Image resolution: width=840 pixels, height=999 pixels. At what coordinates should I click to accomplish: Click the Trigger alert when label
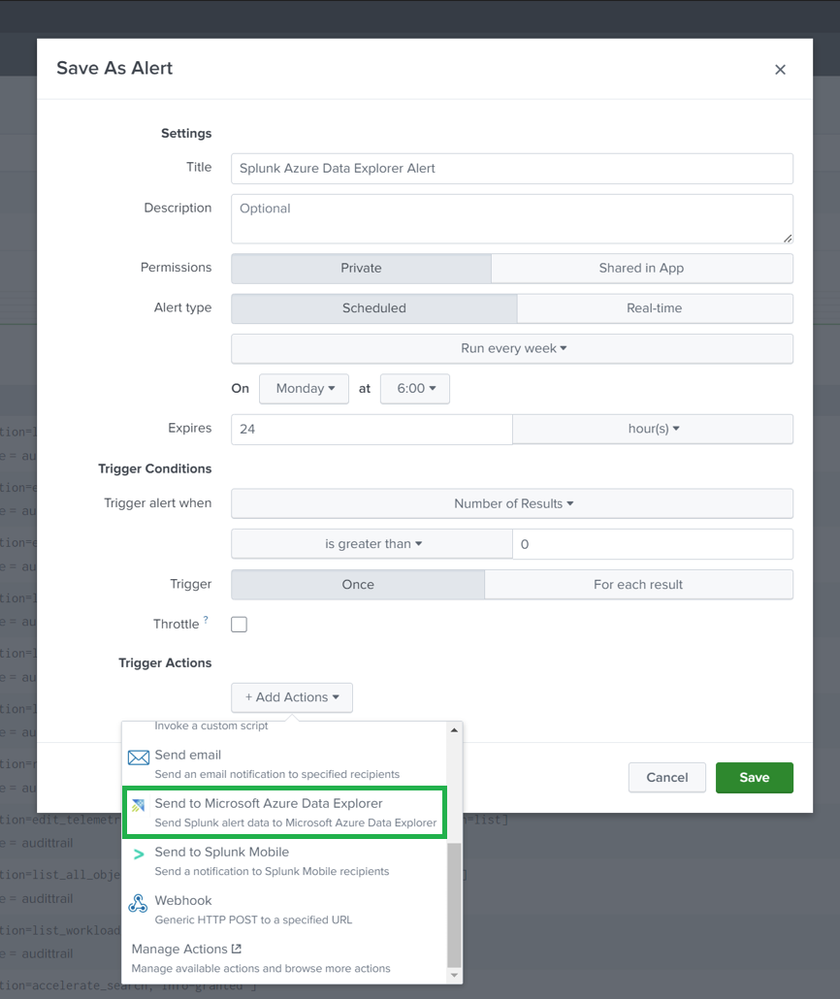(158, 503)
